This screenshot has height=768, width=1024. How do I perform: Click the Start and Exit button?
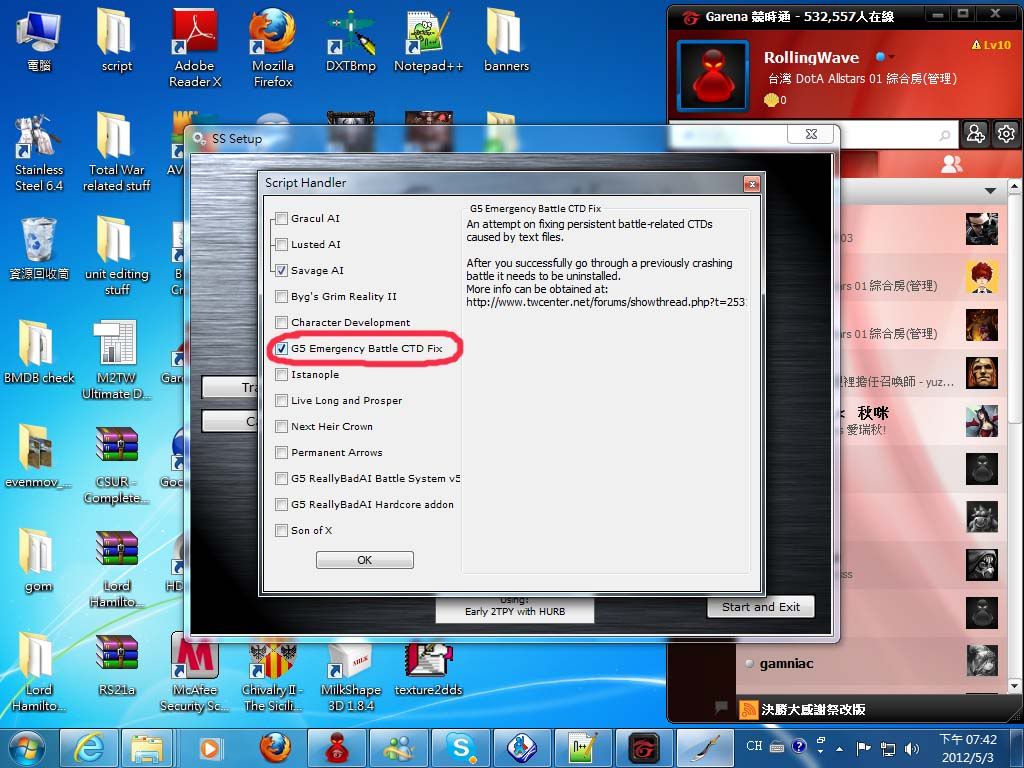click(x=761, y=607)
